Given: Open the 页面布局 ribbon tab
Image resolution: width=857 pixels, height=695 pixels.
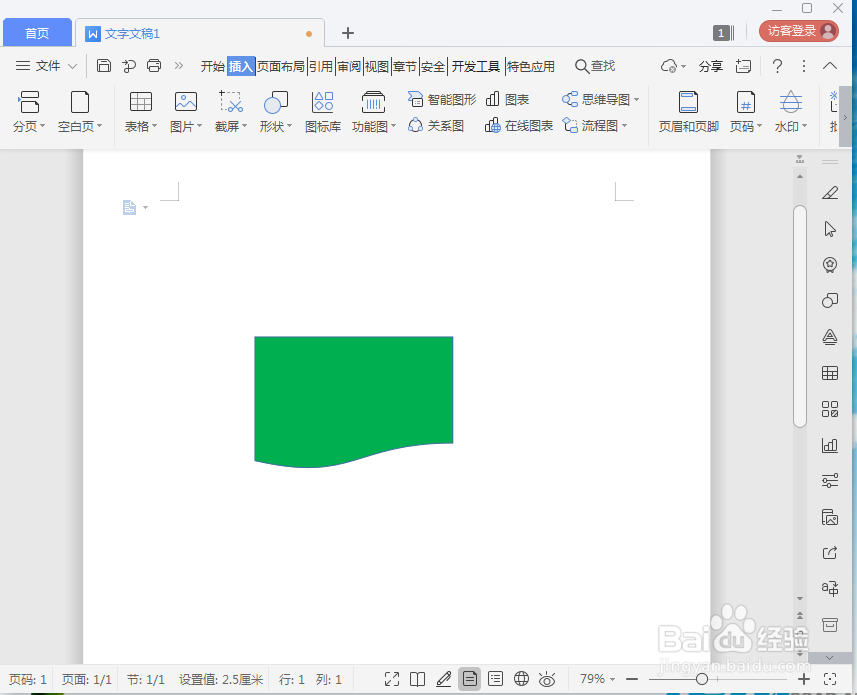Looking at the screenshot, I should tap(280, 66).
